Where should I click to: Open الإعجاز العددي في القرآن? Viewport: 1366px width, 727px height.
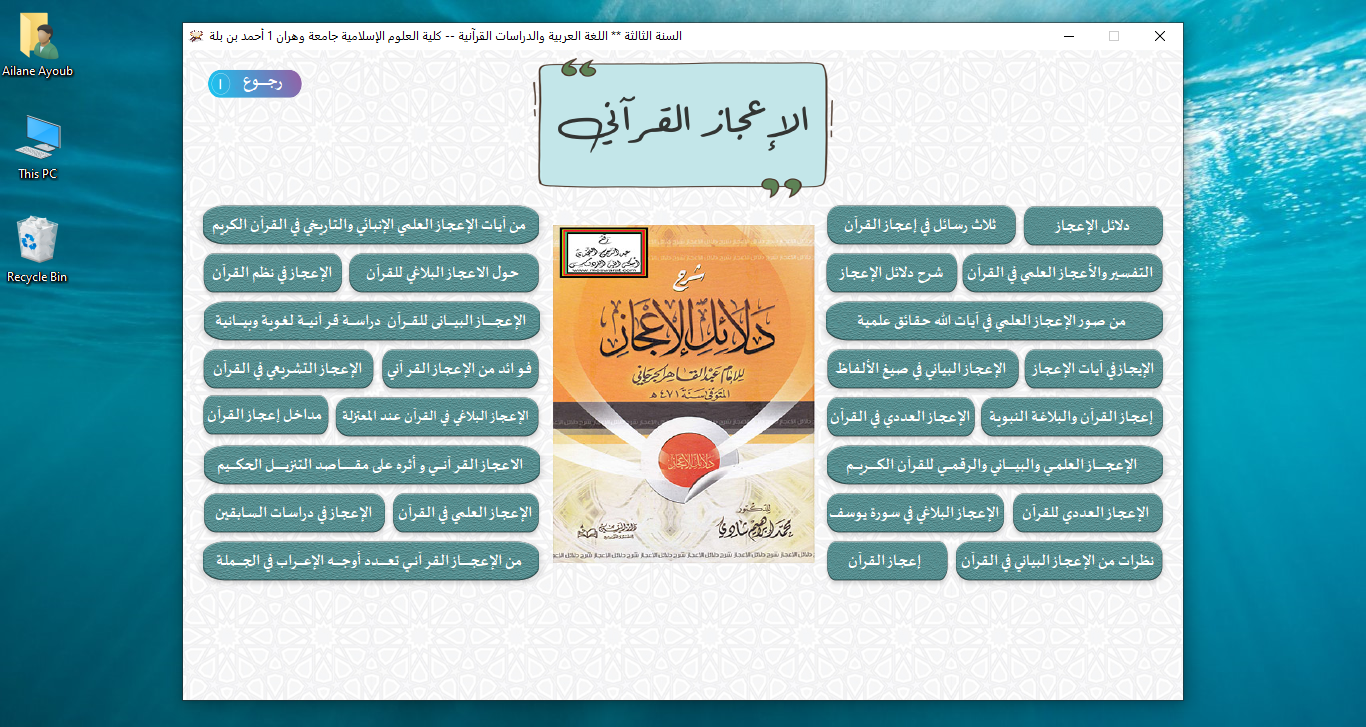pyautogui.click(x=900, y=417)
